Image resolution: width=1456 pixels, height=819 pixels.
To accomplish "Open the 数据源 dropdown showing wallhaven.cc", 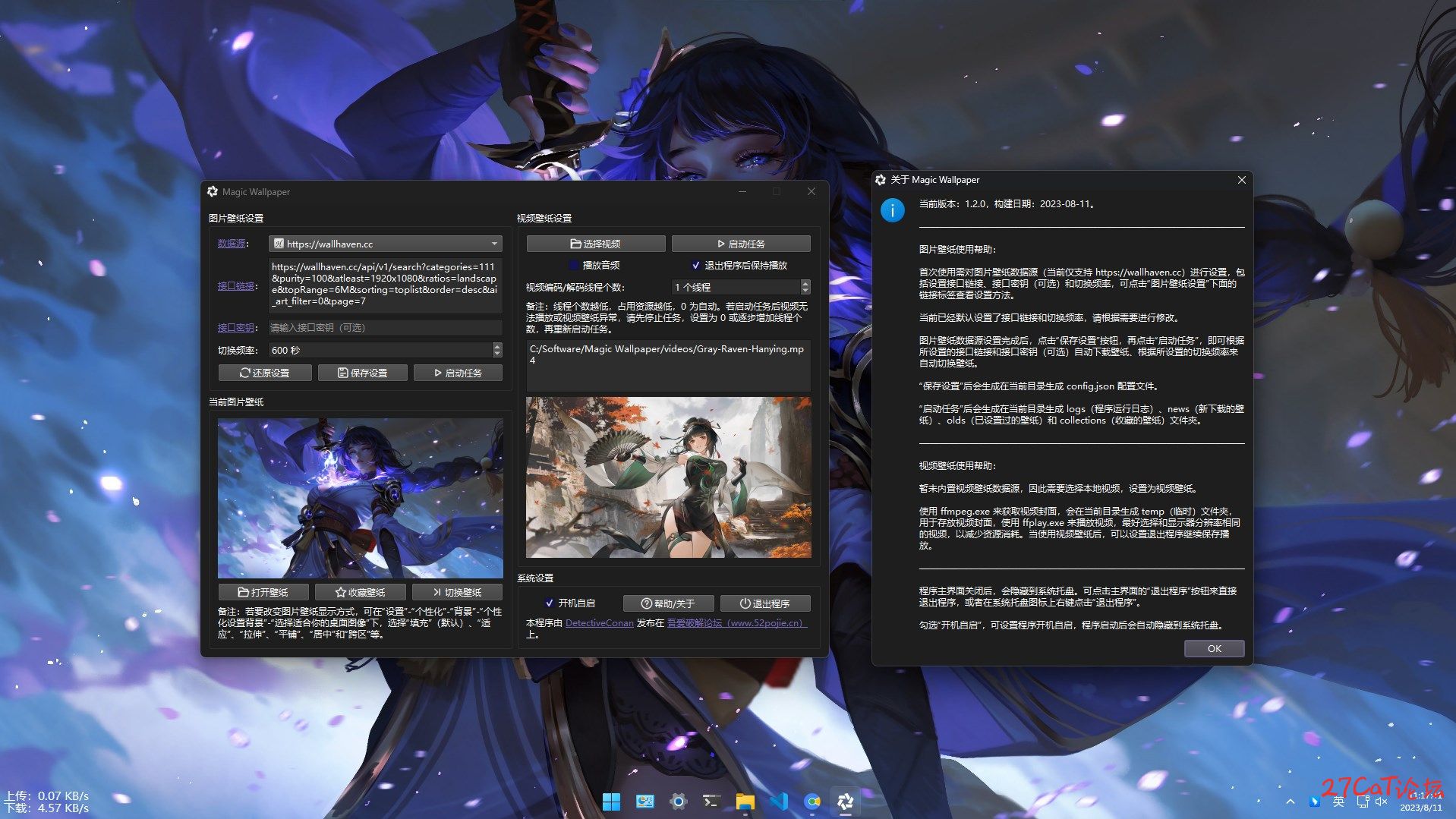I will pos(386,244).
